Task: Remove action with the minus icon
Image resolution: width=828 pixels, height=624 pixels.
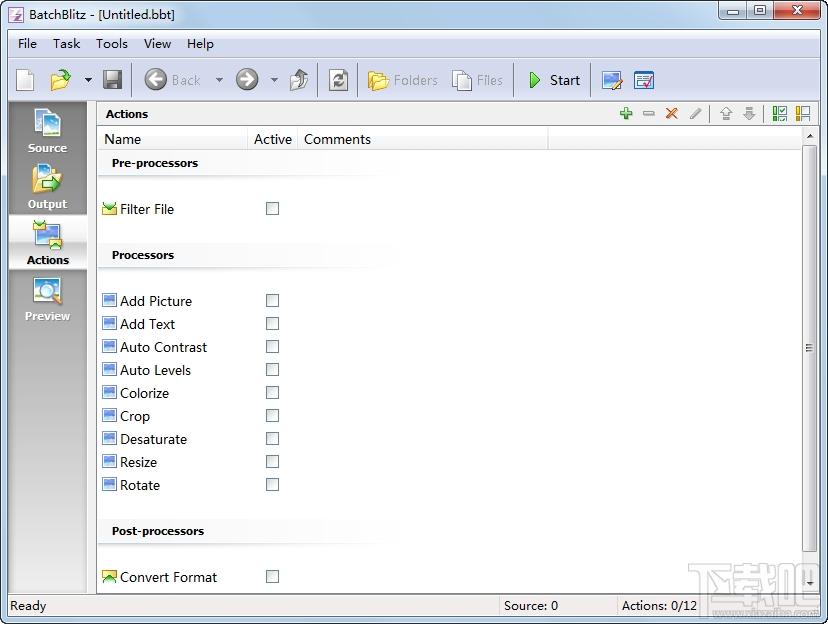Action: coord(649,113)
